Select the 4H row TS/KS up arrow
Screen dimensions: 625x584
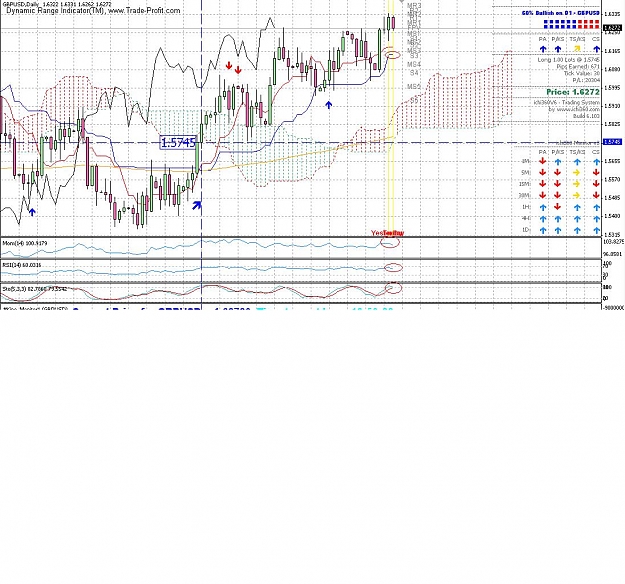click(577, 219)
